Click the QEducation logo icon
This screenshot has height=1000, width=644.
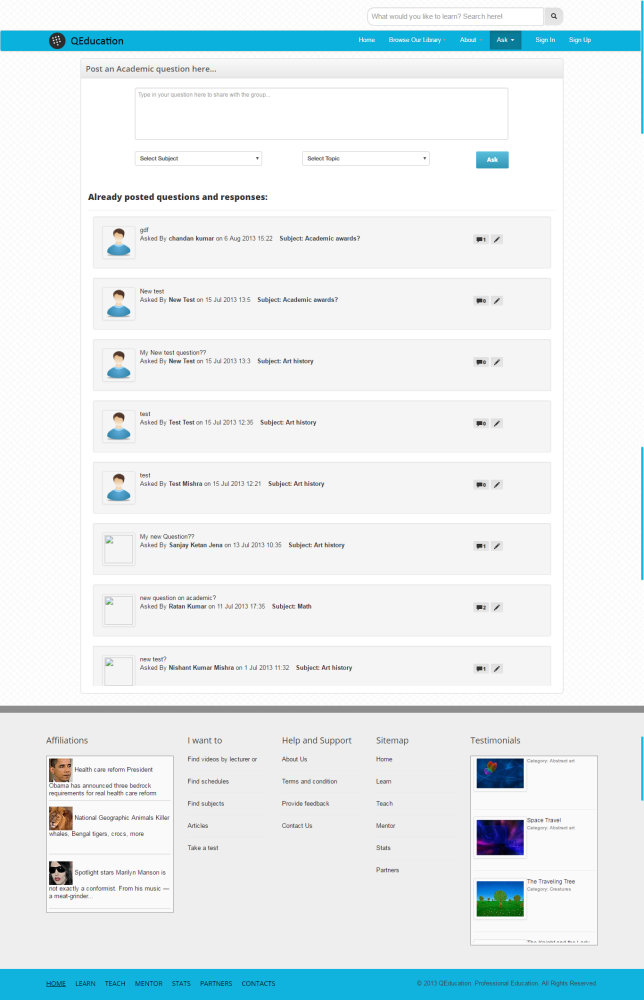57,41
